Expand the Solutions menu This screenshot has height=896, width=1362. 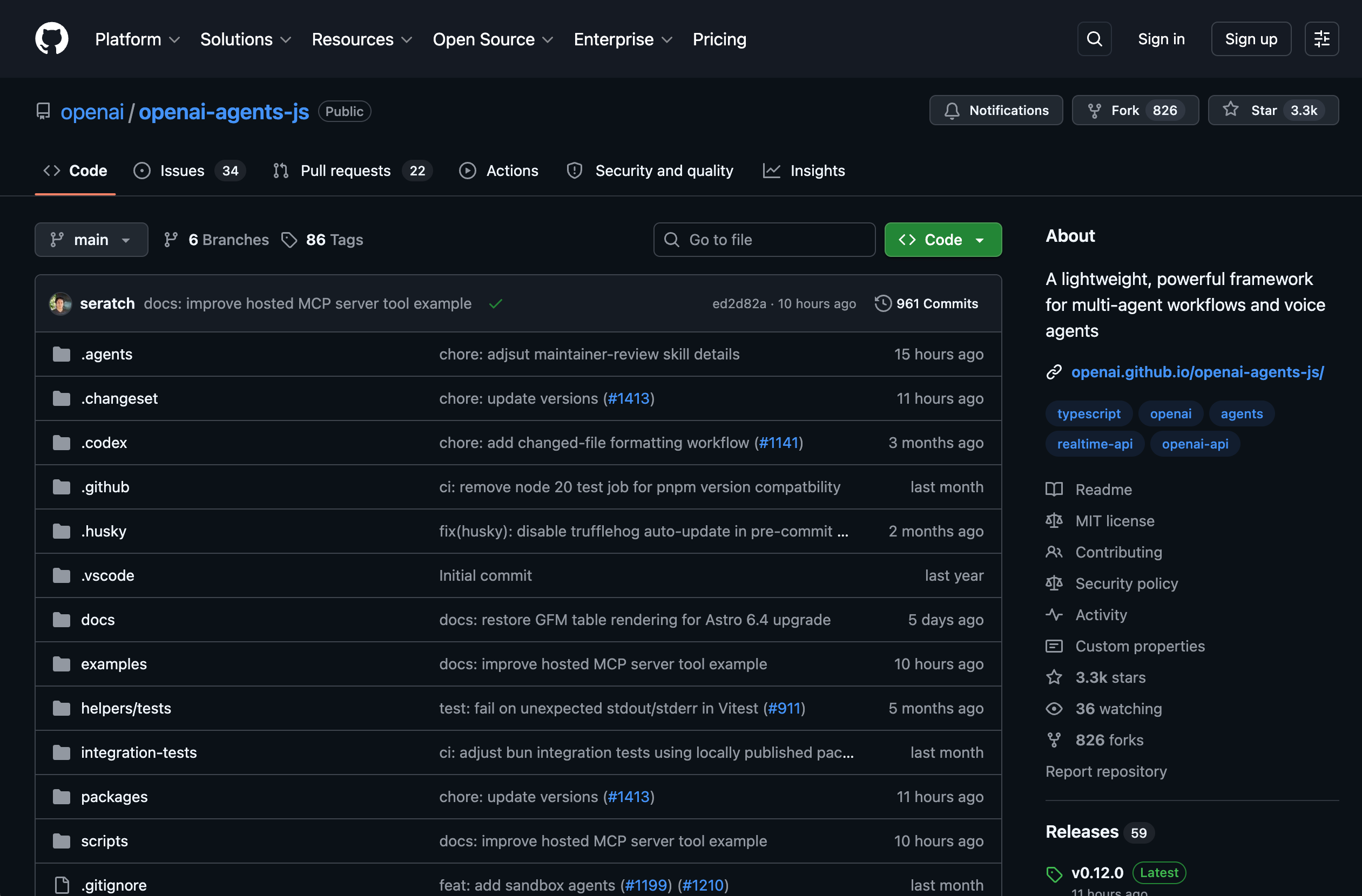pyautogui.click(x=246, y=39)
